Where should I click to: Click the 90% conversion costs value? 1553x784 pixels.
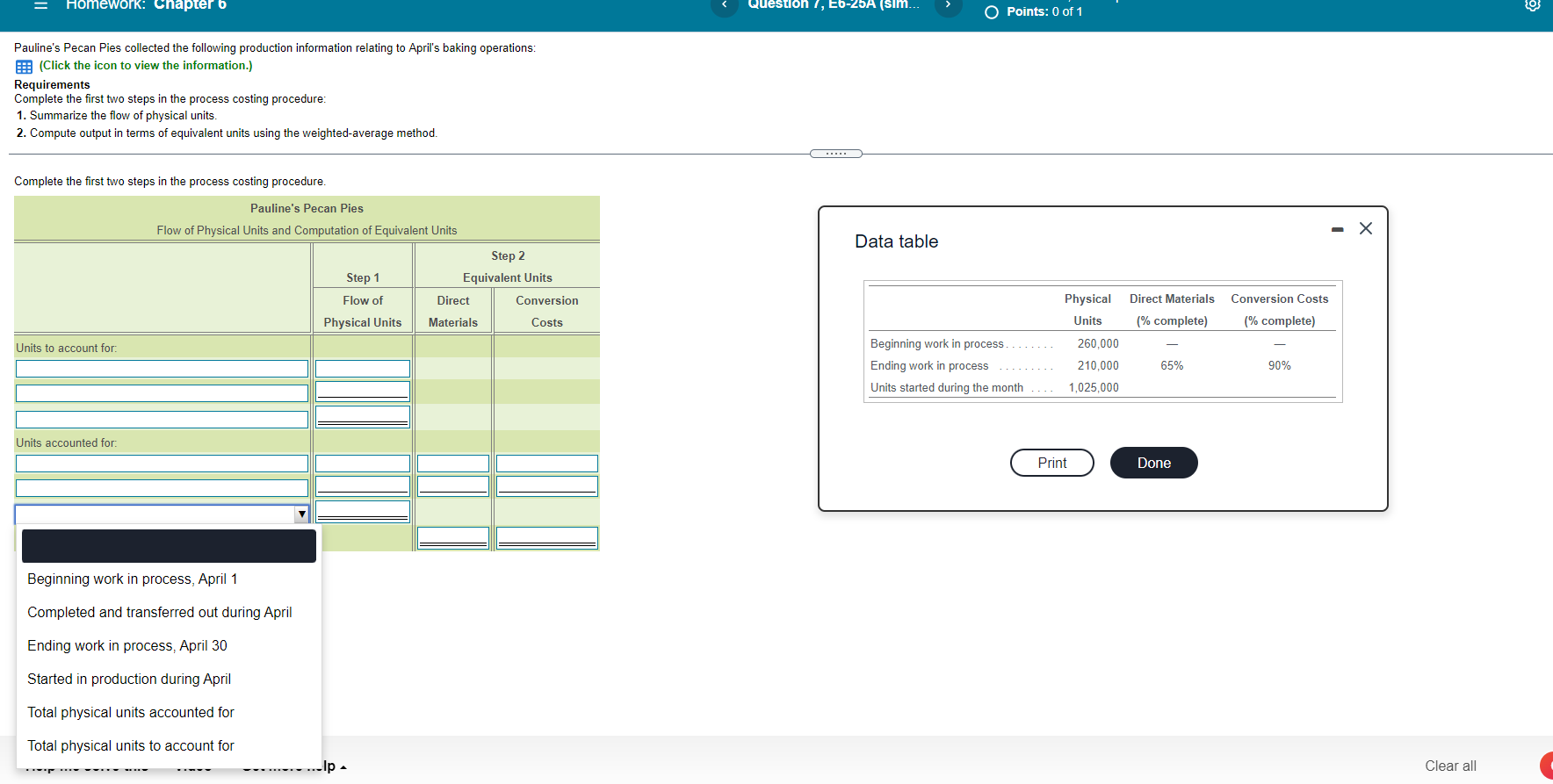coord(1280,365)
